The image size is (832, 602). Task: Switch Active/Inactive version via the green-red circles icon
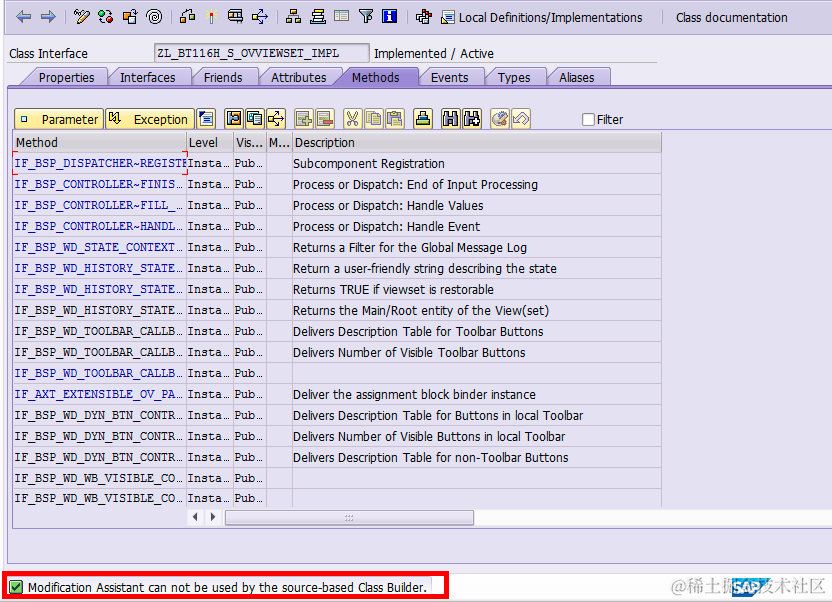pos(106,17)
